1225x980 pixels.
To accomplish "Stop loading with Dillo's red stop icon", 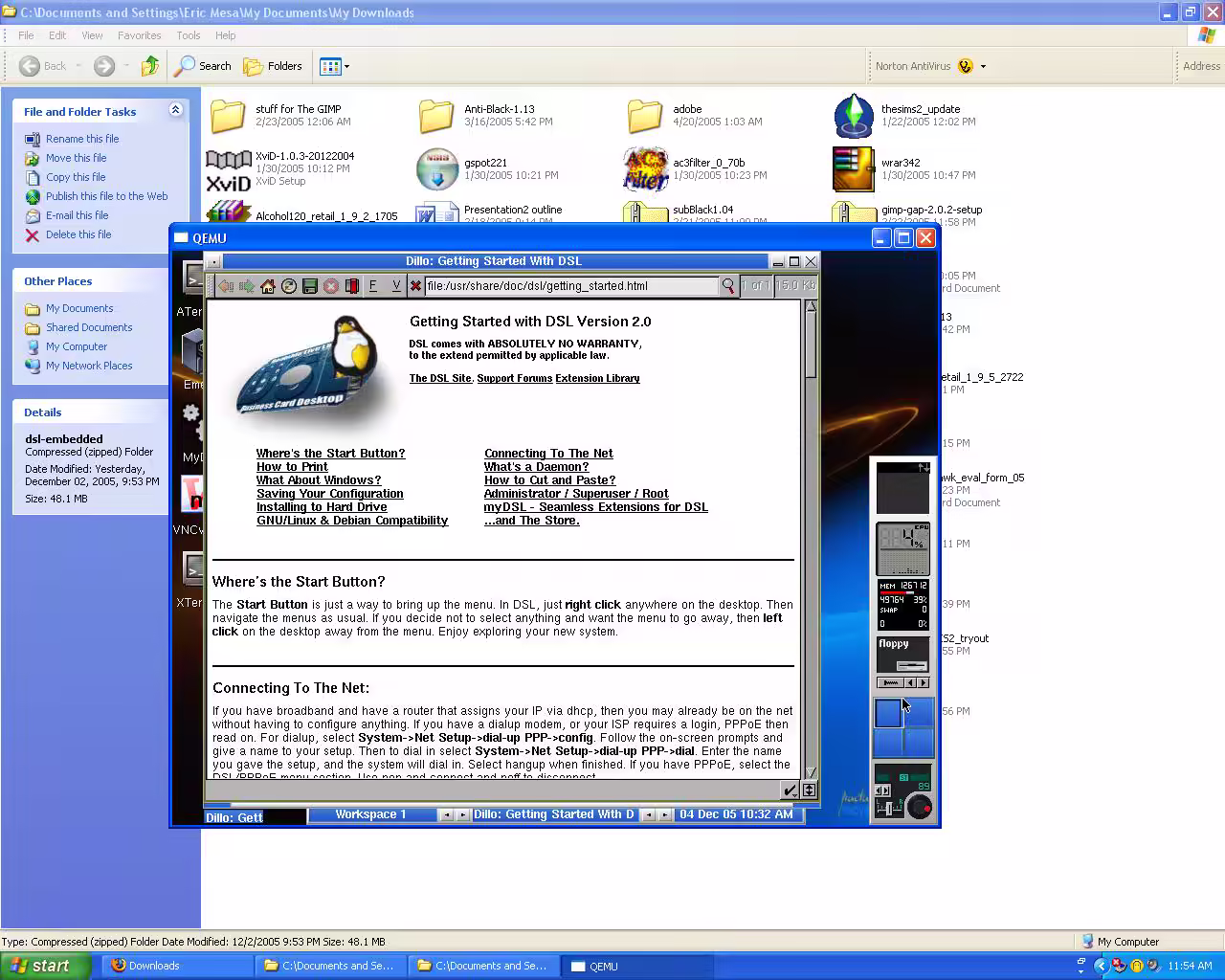I will [331, 286].
